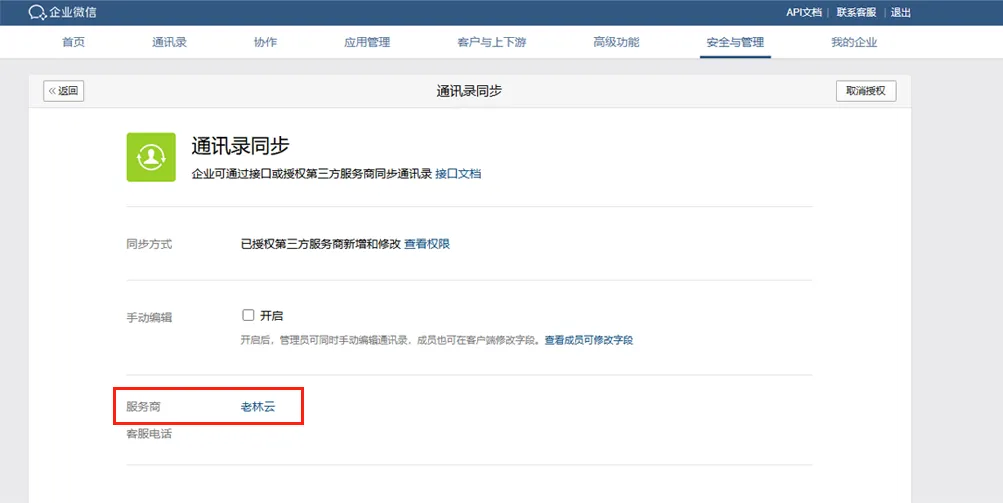The height and width of the screenshot is (503, 1003).
Task: Open 查看成员可修改字段 link
Action: coord(588,340)
